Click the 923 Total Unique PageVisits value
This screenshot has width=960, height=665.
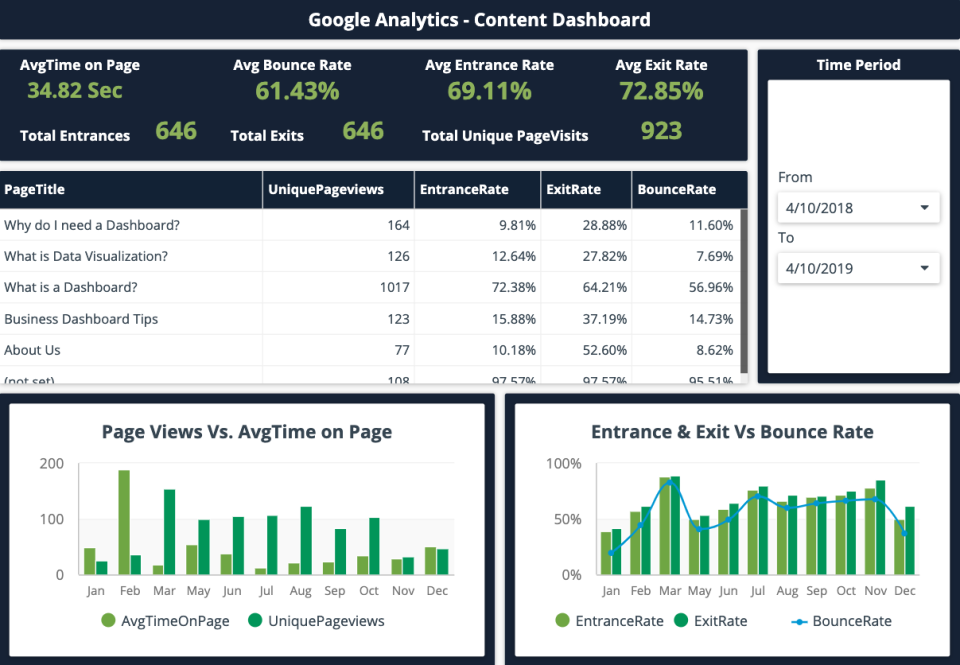point(661,130)
